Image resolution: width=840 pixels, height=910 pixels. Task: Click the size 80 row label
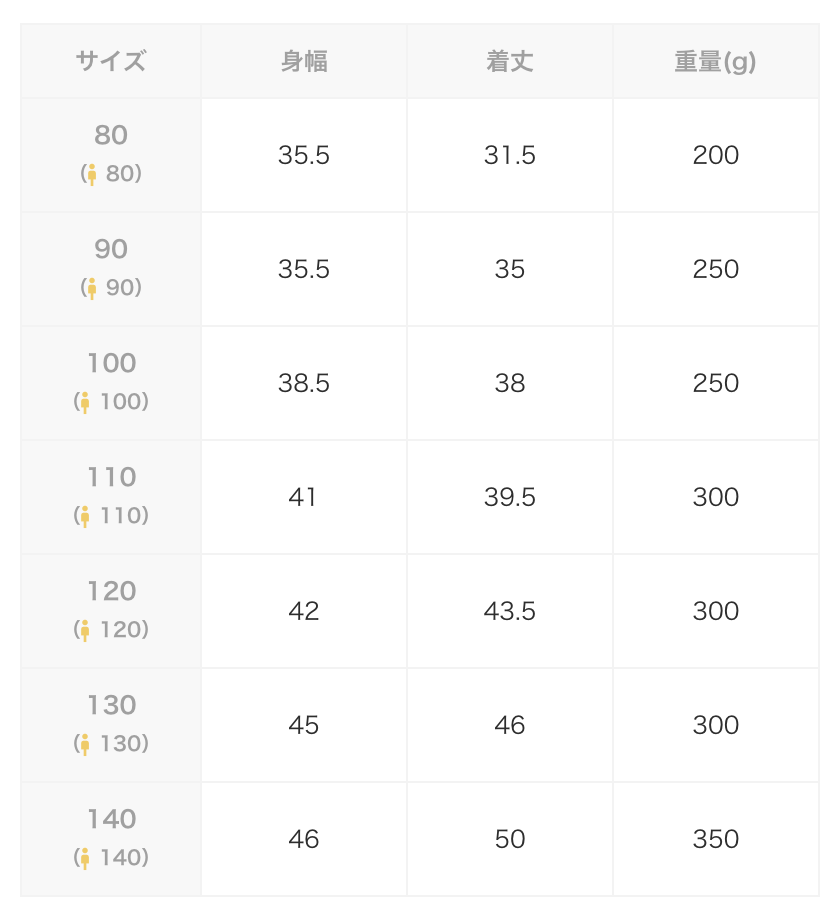pos(111,155)
